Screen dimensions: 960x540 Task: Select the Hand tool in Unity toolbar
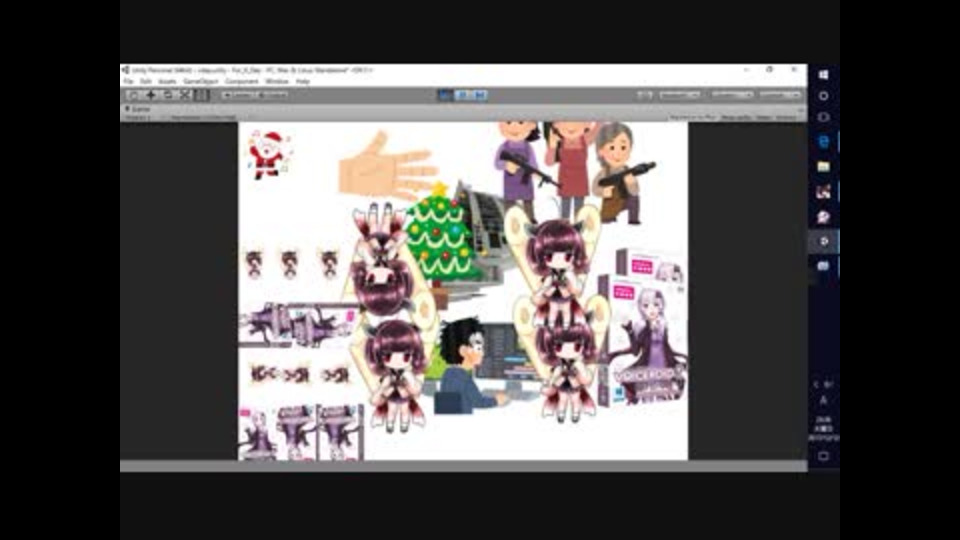(133, 95)
